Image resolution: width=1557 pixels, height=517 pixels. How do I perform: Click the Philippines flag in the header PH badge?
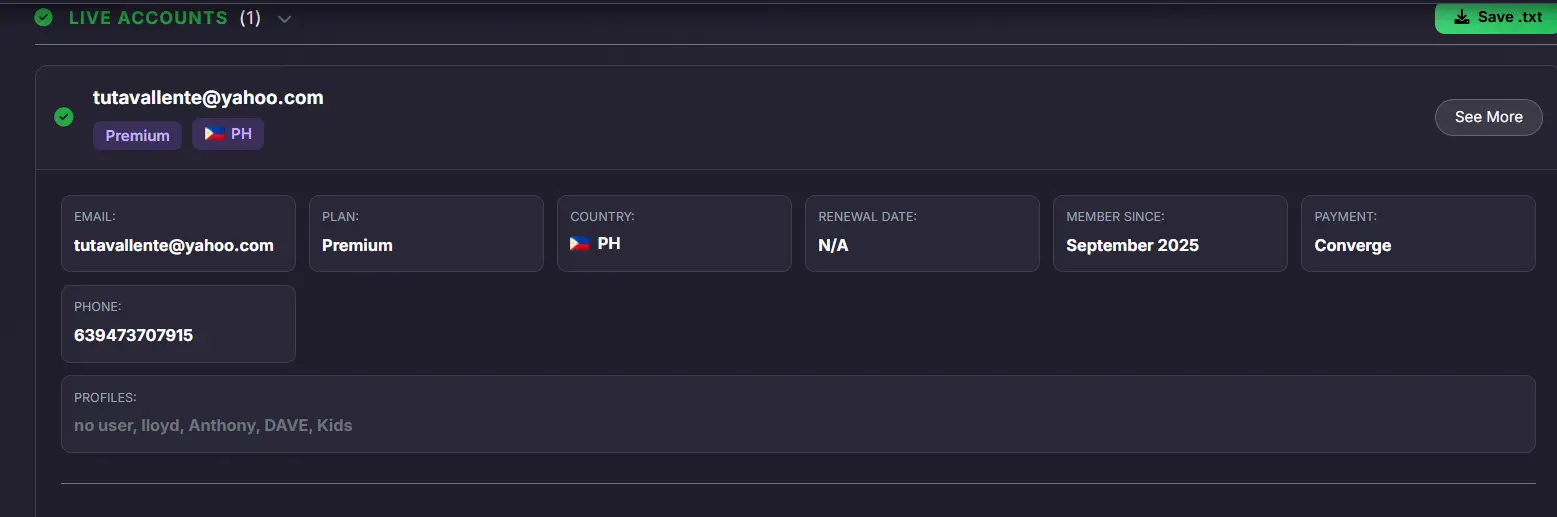215,133
